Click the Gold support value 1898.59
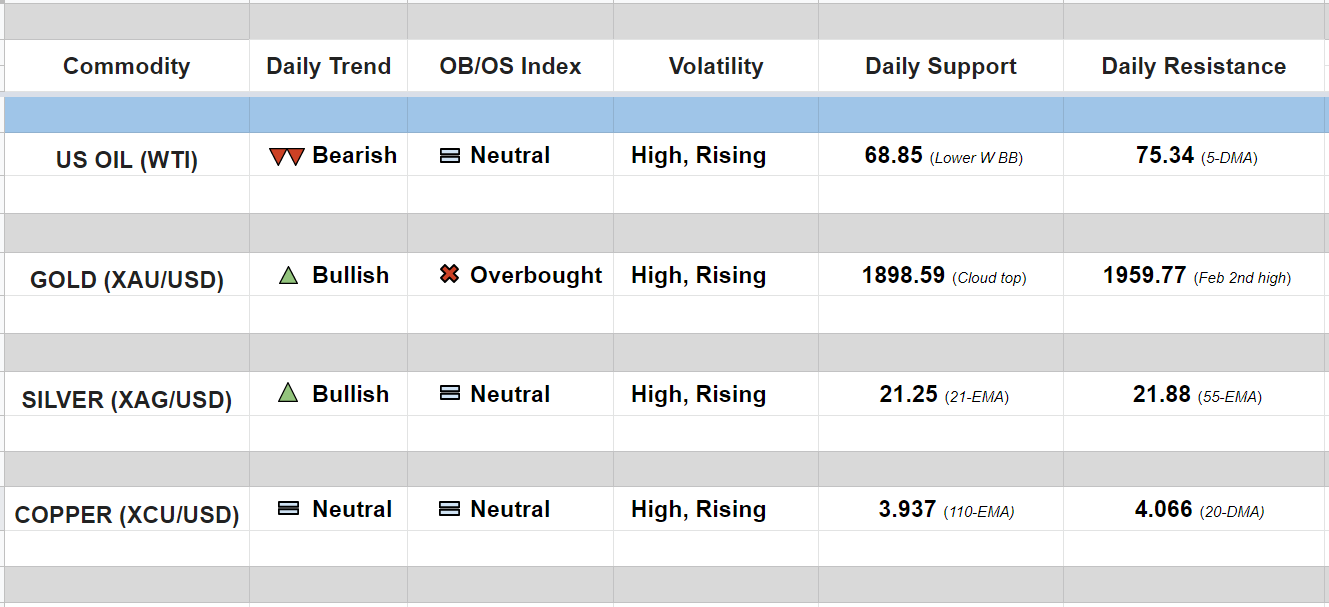Image resolution: width=1329 pixels, height=607 pixels. click(903, 276)
